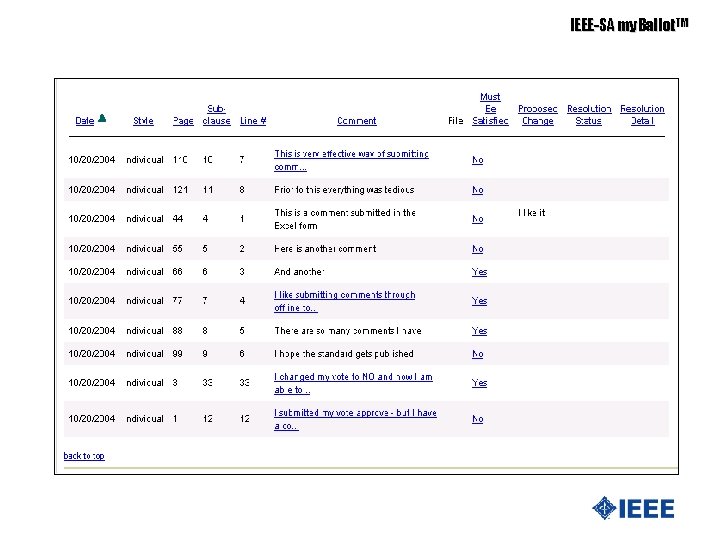Click 'Yes' link in page 66 row
This screenshot has width=720, height=540.
(479, 272)
